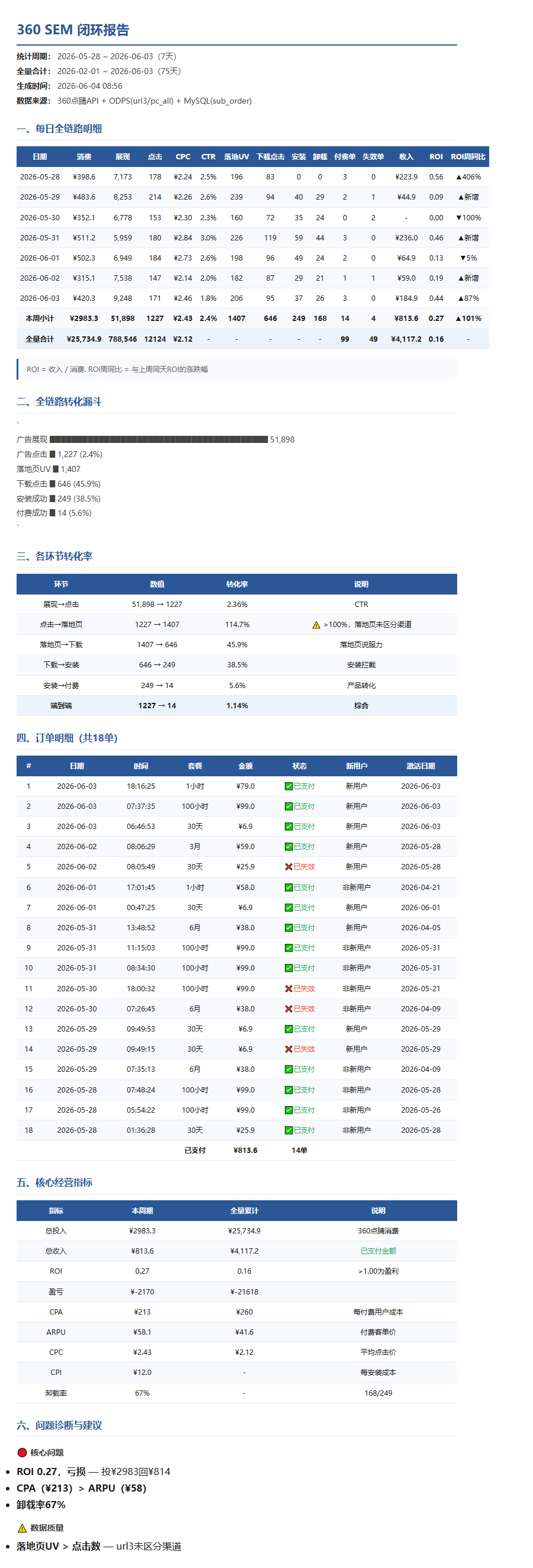The height and width of the screenshot is (1568, 533).
Task: Click the green checkmark in order row 16
Action: pyautogui.click(x=289, y=1090)
